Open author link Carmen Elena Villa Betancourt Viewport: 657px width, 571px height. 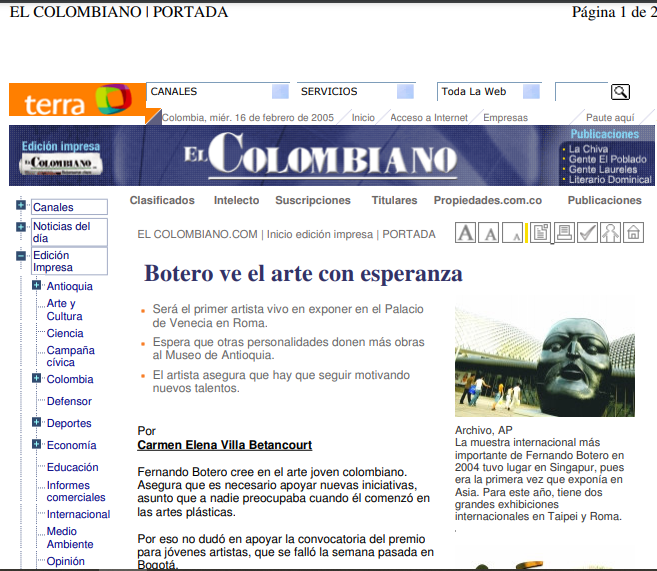point(224,445)
